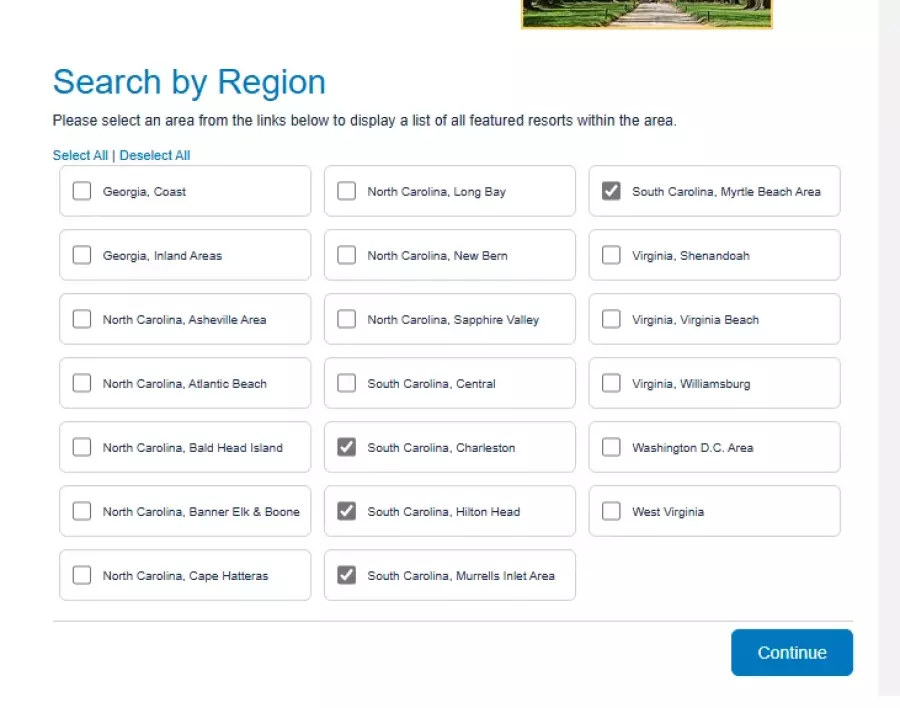Uncheck South Carolina, Charleston checkbox
This screenshot has width=900, height=708.
click(x=346, y=447)
